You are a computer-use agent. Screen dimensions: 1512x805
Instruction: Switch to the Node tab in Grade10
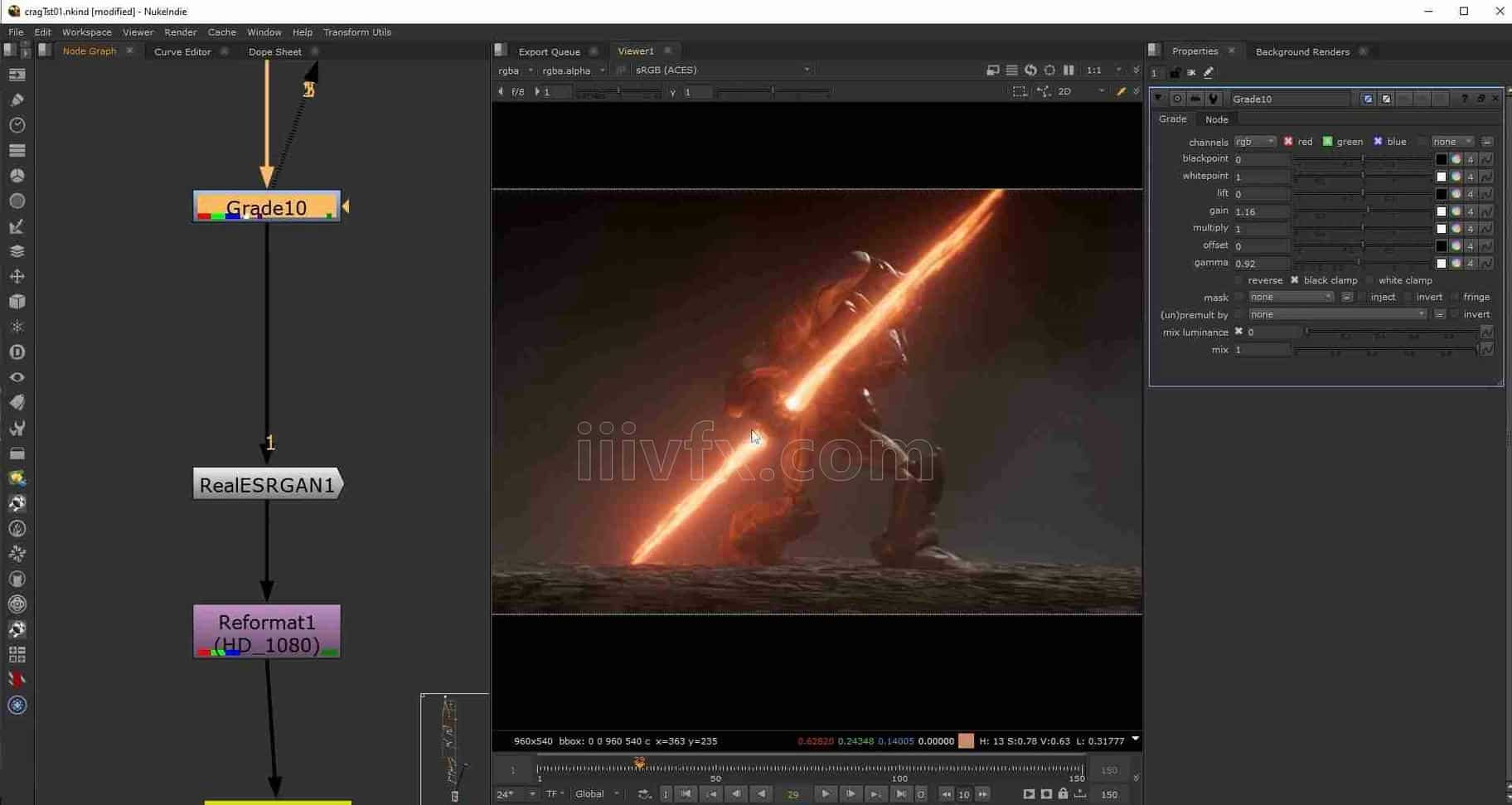click(1216, 119)
